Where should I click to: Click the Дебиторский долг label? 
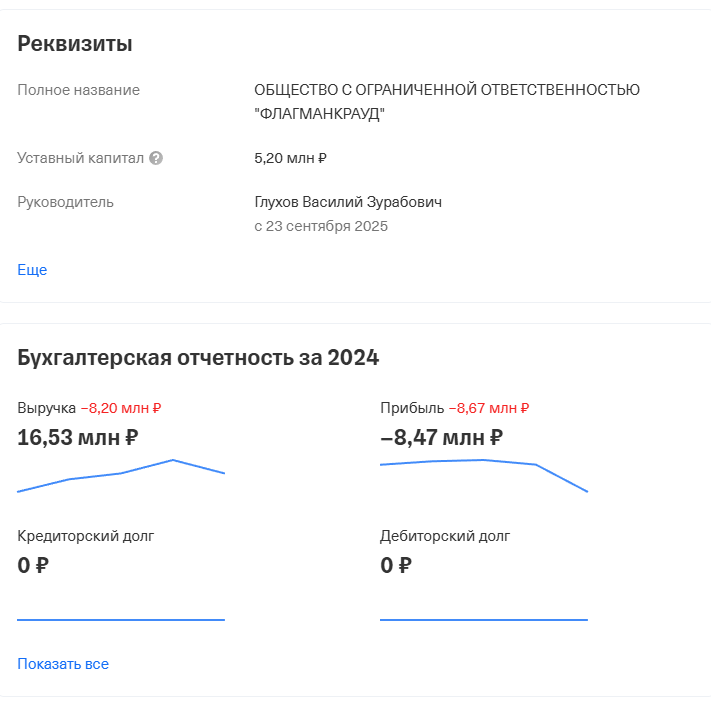pos(445,536)
